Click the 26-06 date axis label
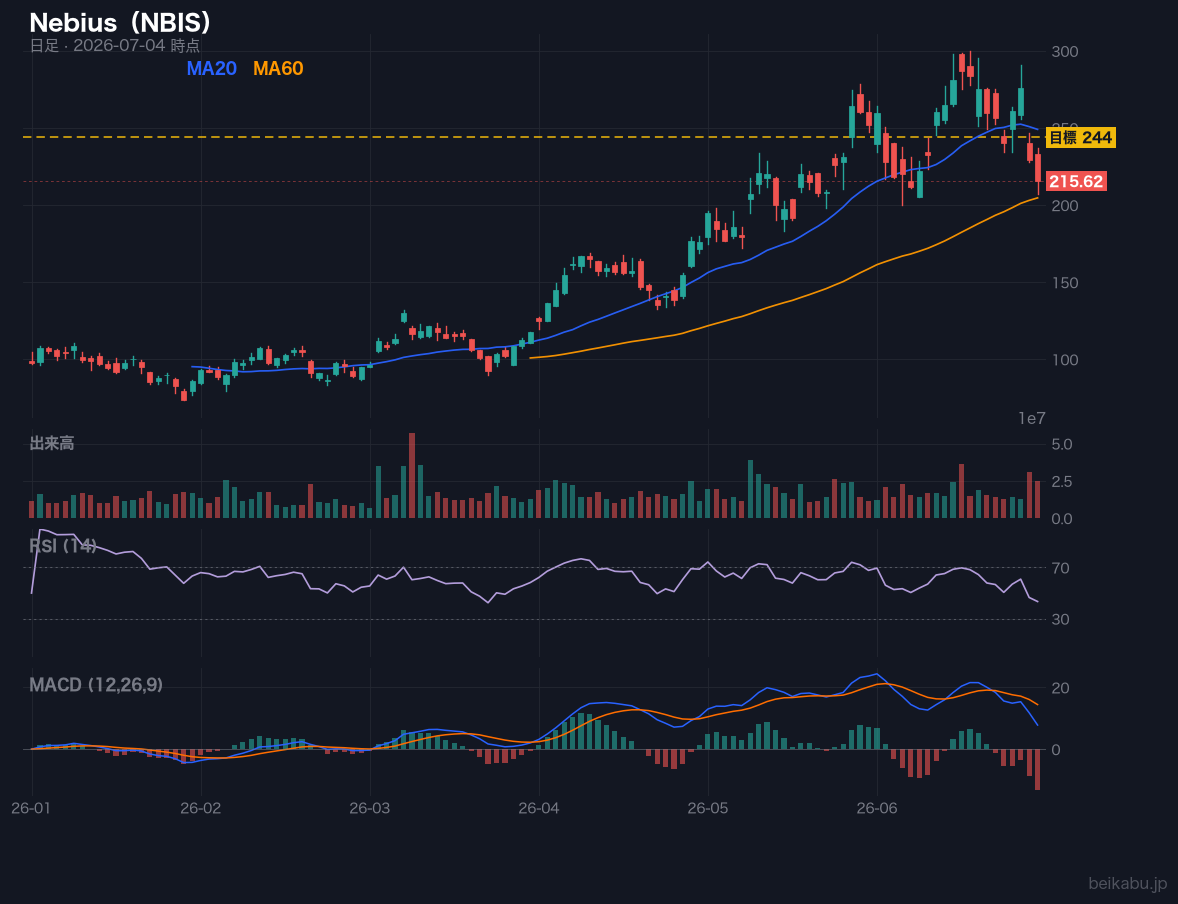The height and width of the screenshot is (904, 1178). pyautogui.click(x=877, y=809)
